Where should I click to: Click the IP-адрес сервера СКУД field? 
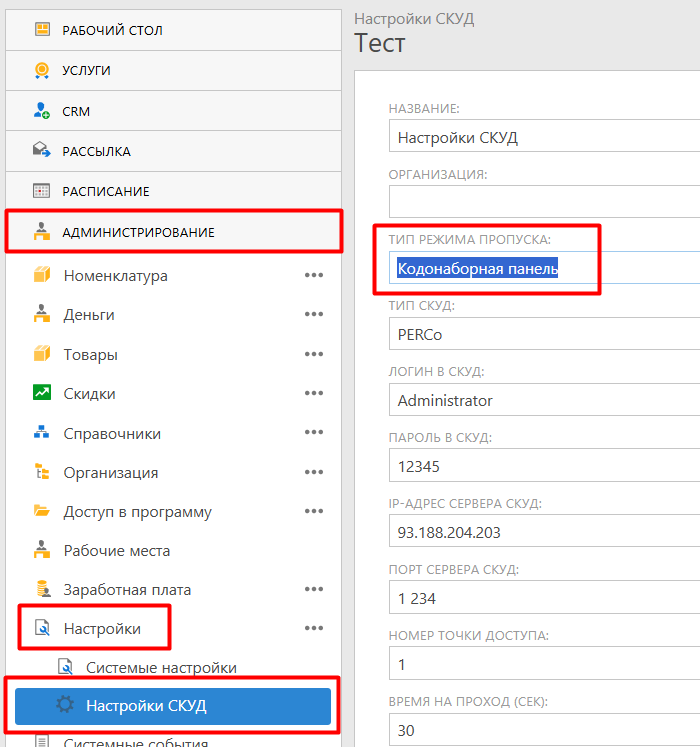click(544, 532)
